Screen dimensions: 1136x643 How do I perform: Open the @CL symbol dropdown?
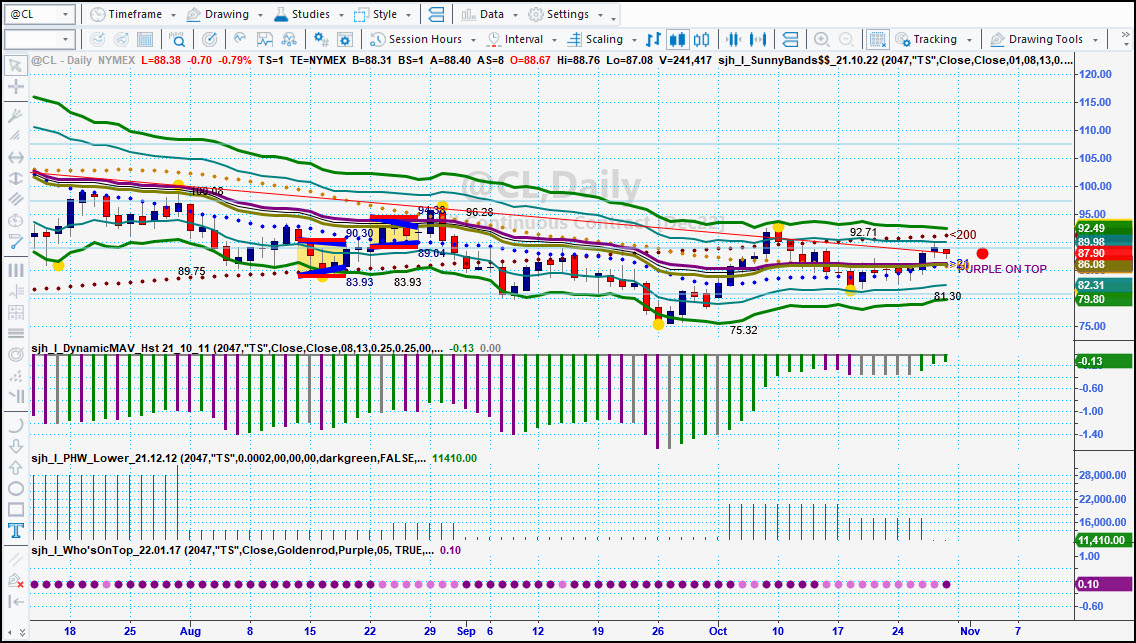pos(65,14)
